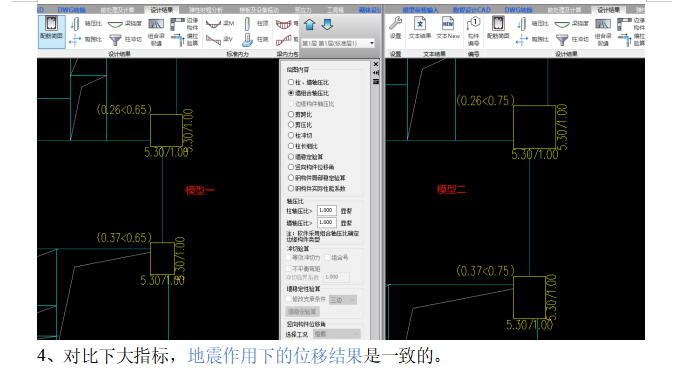
Task: Open the 选择工况 dropdown
Action: point(337,333)
